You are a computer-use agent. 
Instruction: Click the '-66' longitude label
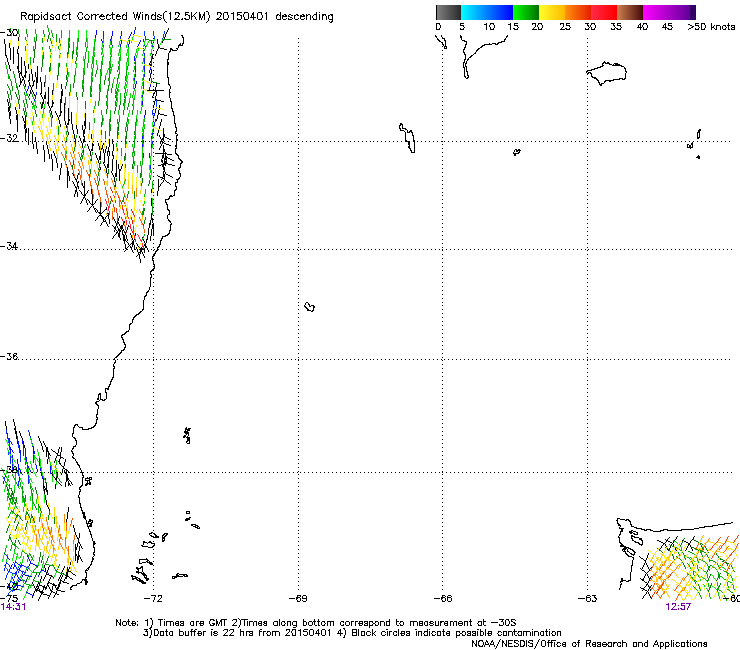443,599
